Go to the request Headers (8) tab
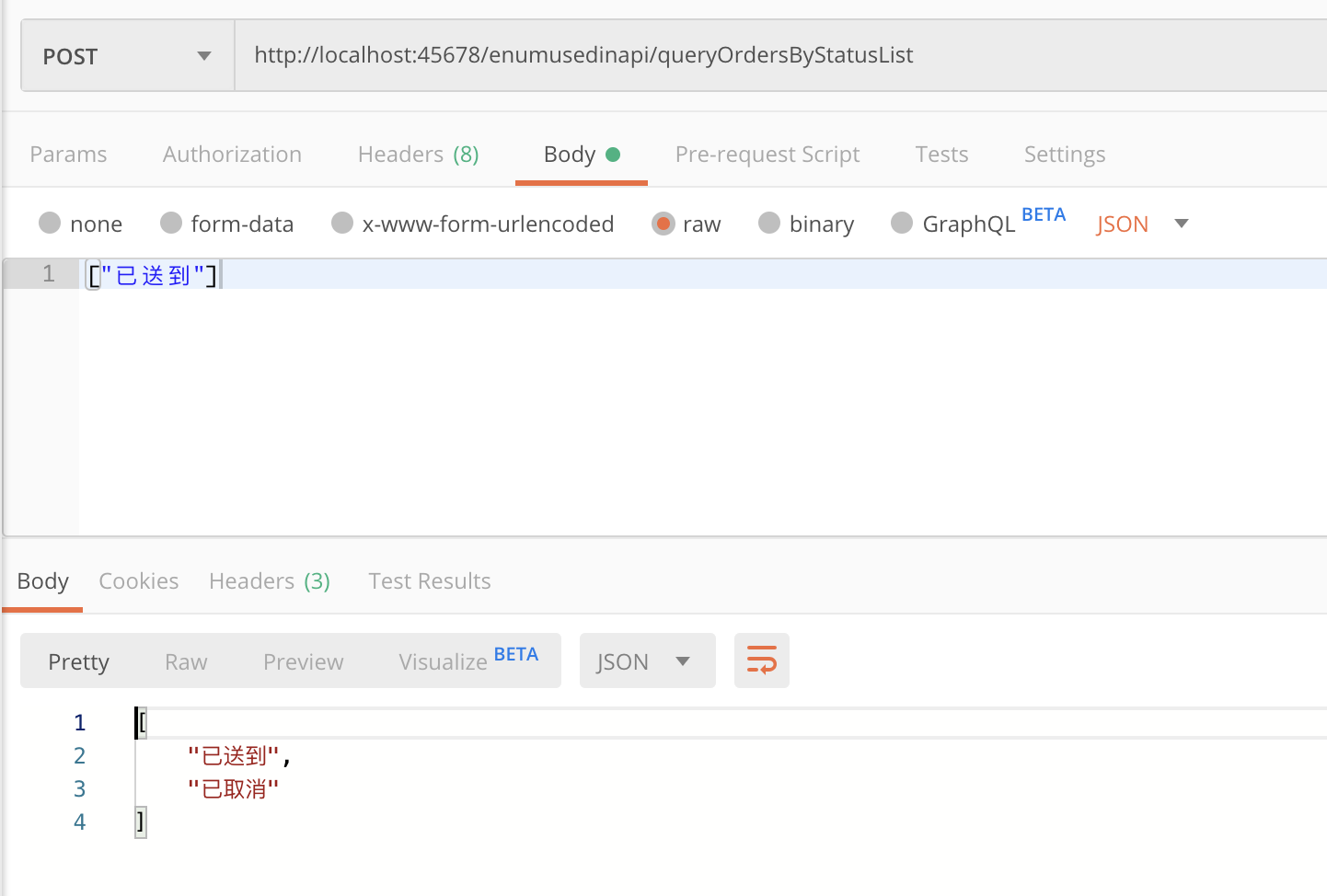This screenshot has width=1327, height=896. [418, 155]
